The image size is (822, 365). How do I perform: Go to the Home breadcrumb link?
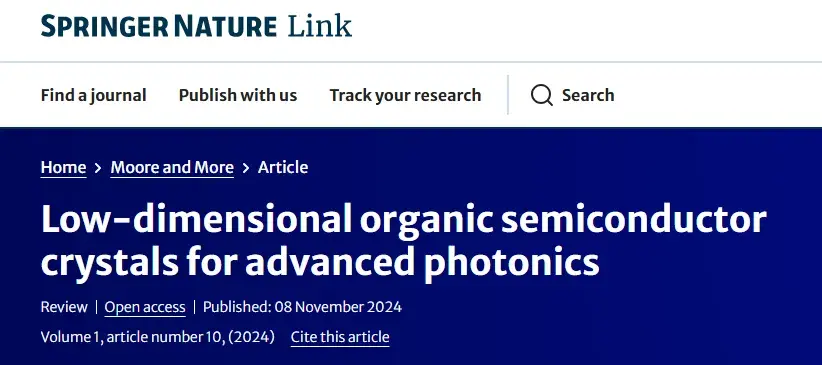63,168
